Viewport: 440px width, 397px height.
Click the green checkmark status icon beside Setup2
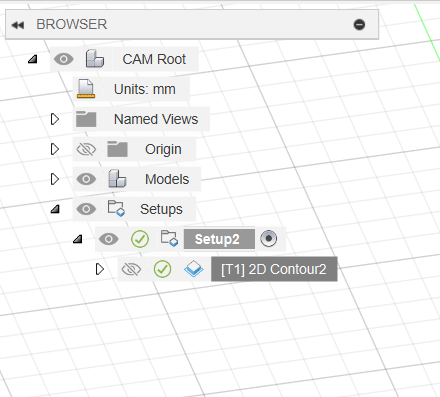[140, 239]
